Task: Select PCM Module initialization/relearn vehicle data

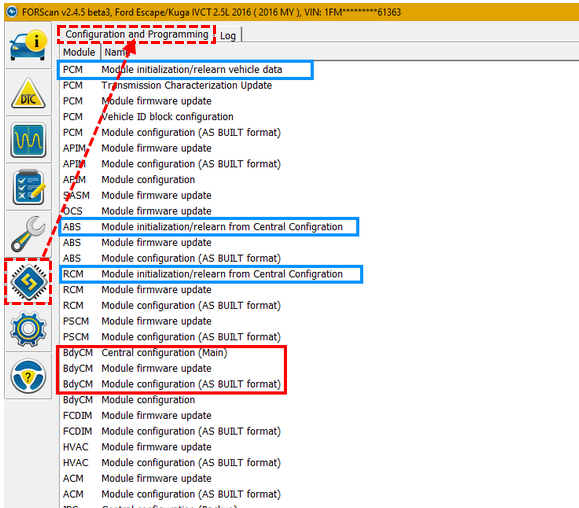Action: pyautogui.click(x=185, y=69)
